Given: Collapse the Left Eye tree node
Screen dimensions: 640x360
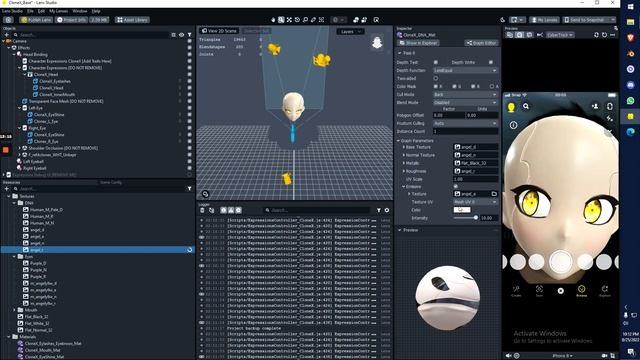Looking at the screenshot, I should (19, 108).
